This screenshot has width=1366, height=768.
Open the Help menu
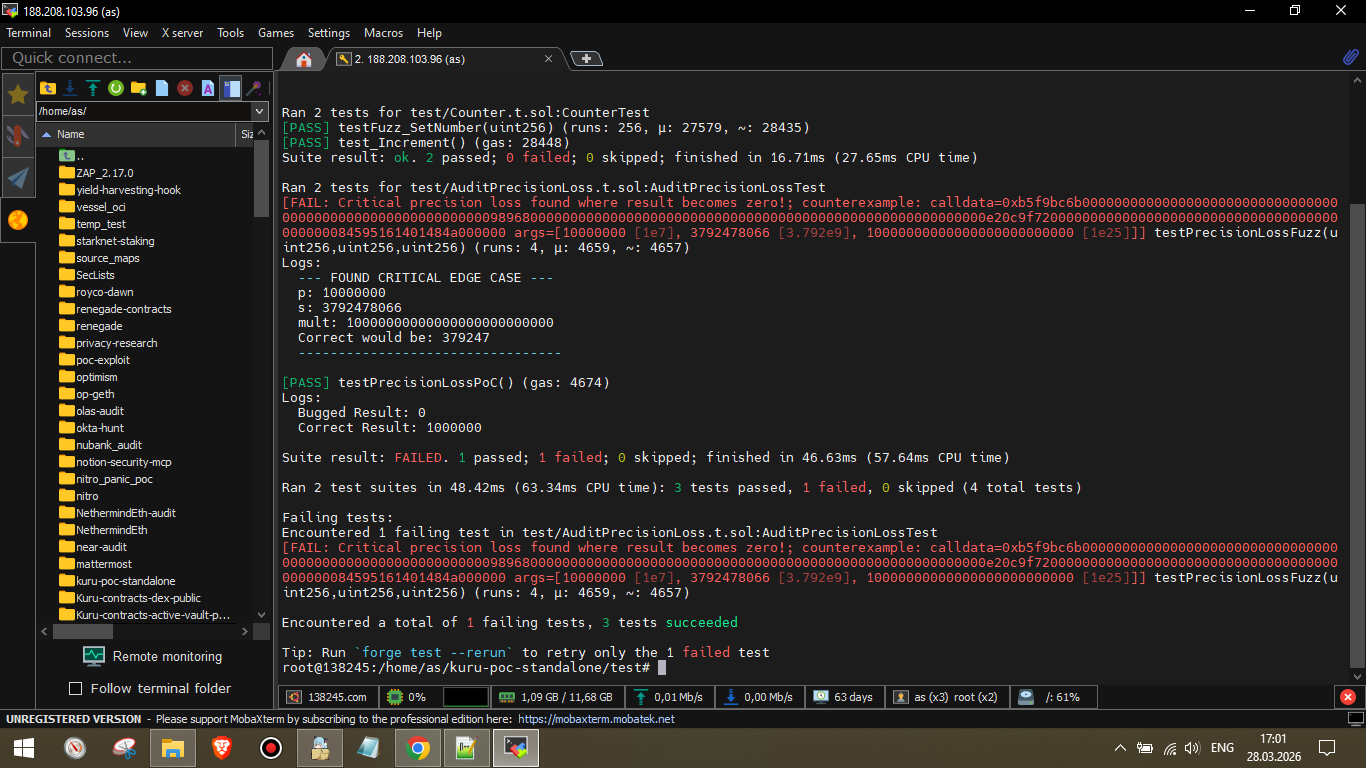pos(429,33)
